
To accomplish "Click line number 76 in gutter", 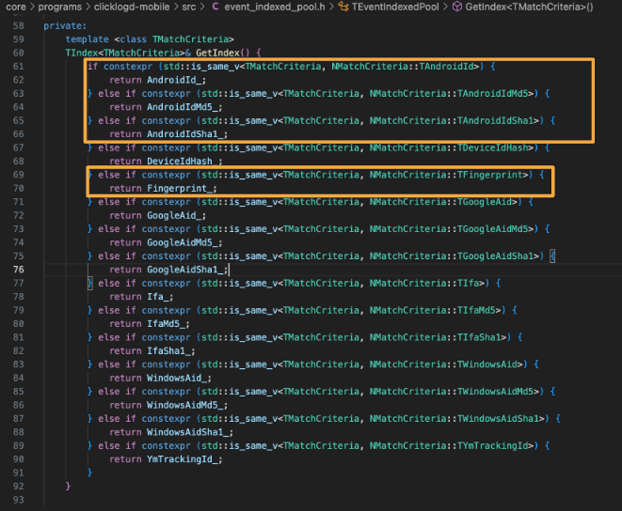I will [18, 269].
